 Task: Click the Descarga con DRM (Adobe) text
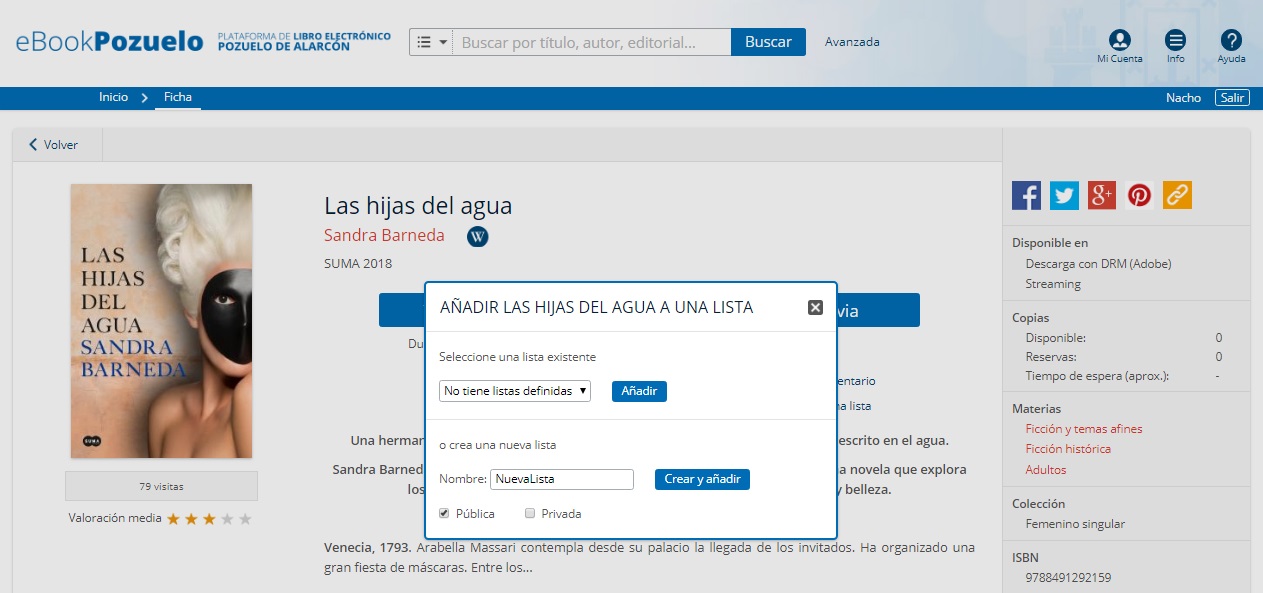pos(1098,264)
